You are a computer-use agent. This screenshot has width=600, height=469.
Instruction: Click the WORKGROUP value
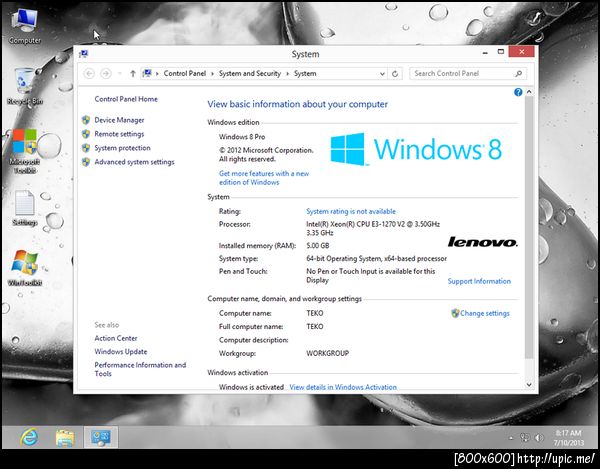328,353
